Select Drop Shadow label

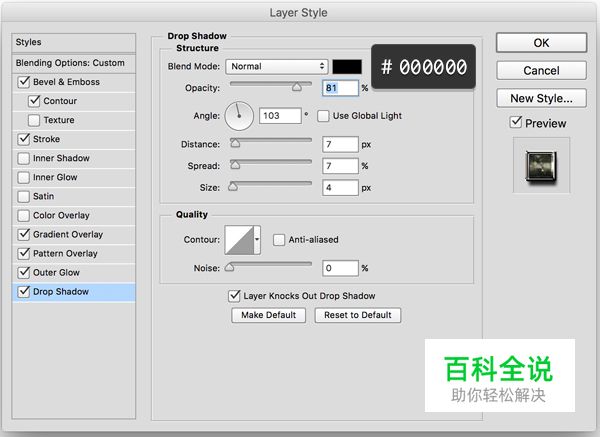[x=61, y=292]
